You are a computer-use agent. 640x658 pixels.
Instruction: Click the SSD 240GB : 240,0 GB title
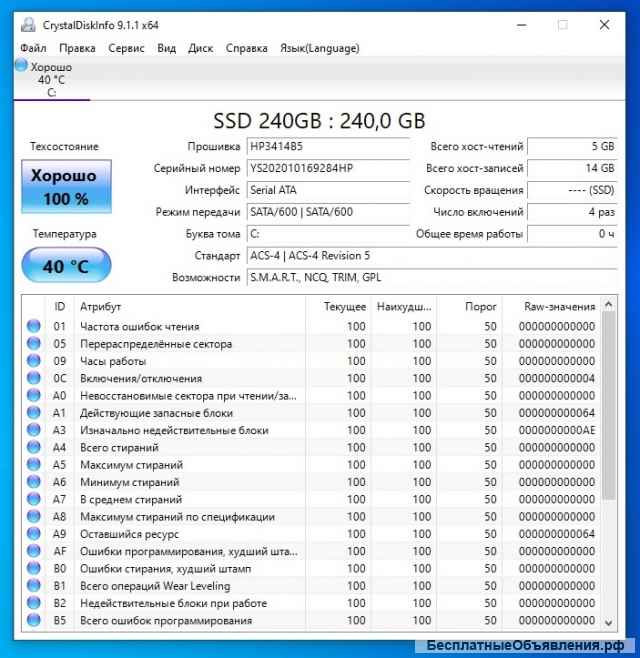(x=319, y=121)
